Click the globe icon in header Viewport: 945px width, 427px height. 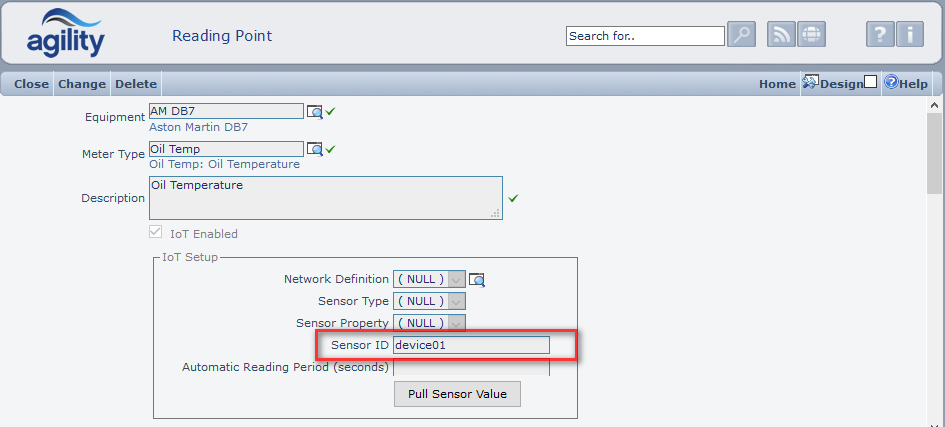pos(810,35)
